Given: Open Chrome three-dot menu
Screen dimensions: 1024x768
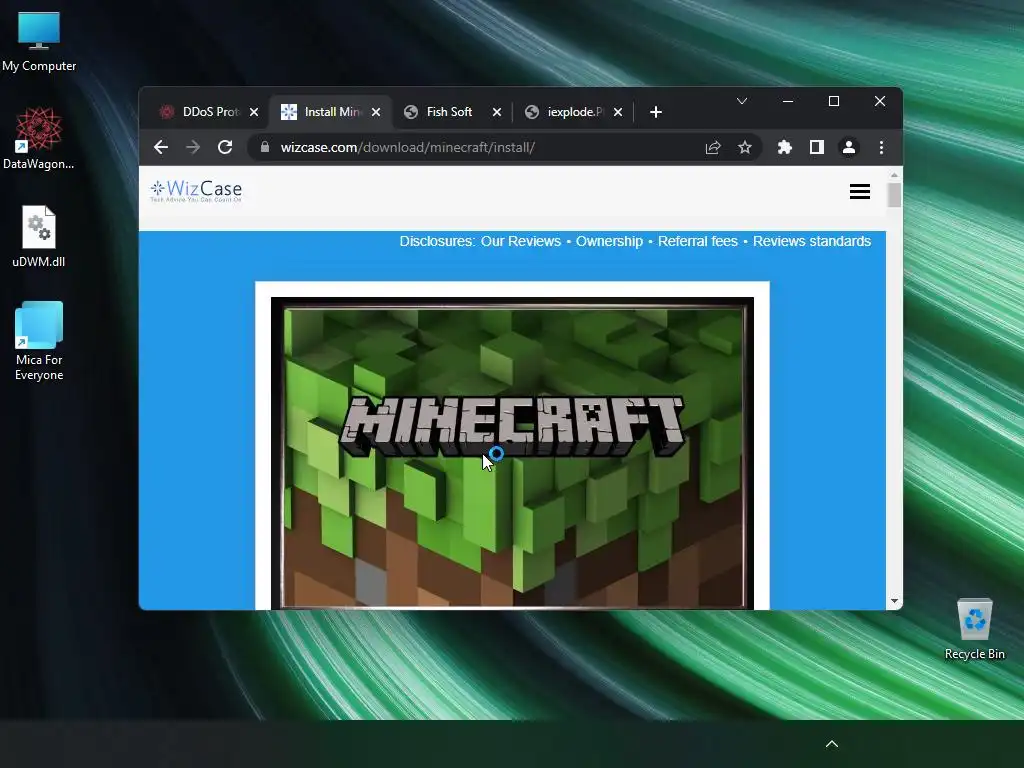Looking at the screenshot, I should pos(881,148).
